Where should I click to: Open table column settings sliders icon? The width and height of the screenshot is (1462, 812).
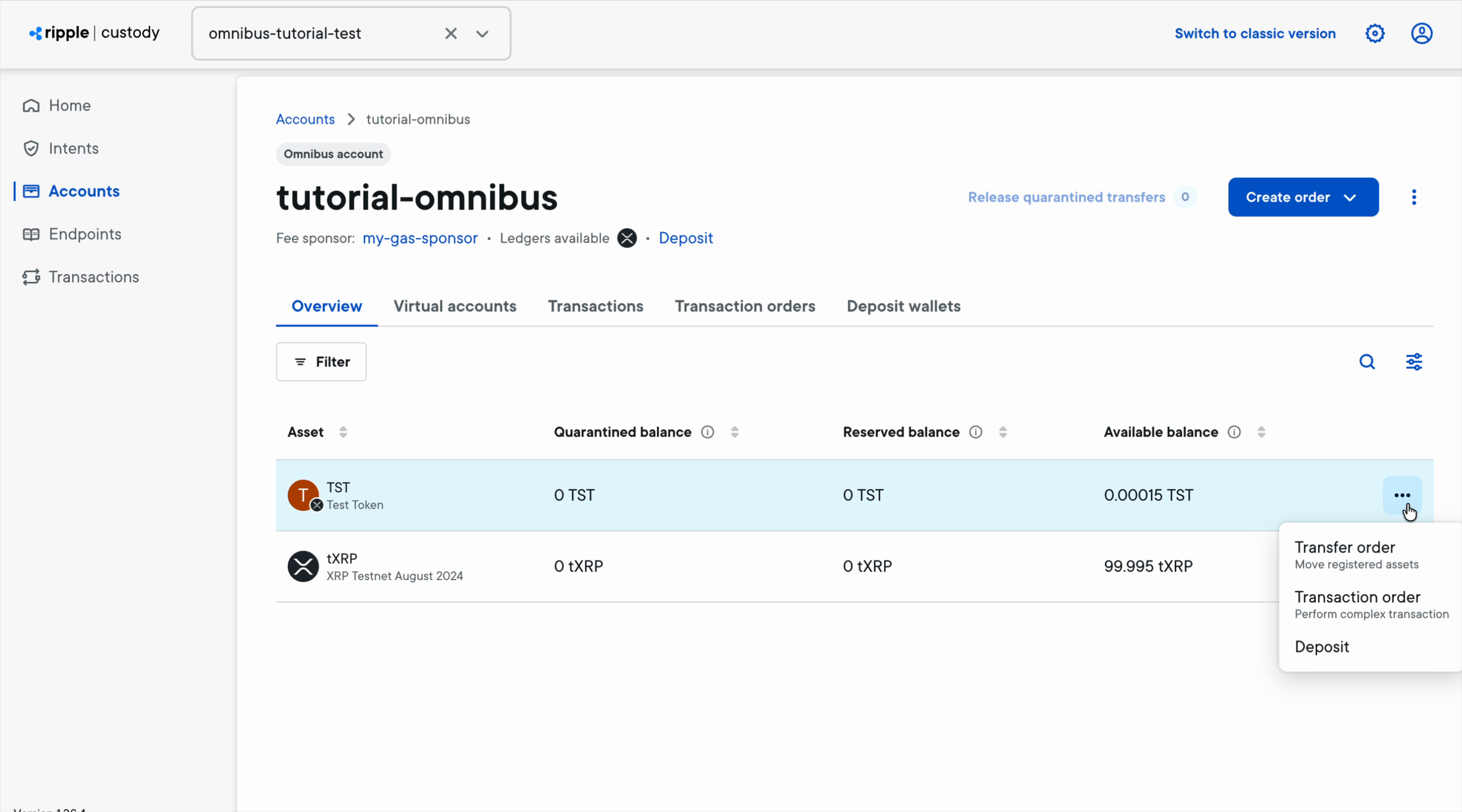(x=1413, y=362)
